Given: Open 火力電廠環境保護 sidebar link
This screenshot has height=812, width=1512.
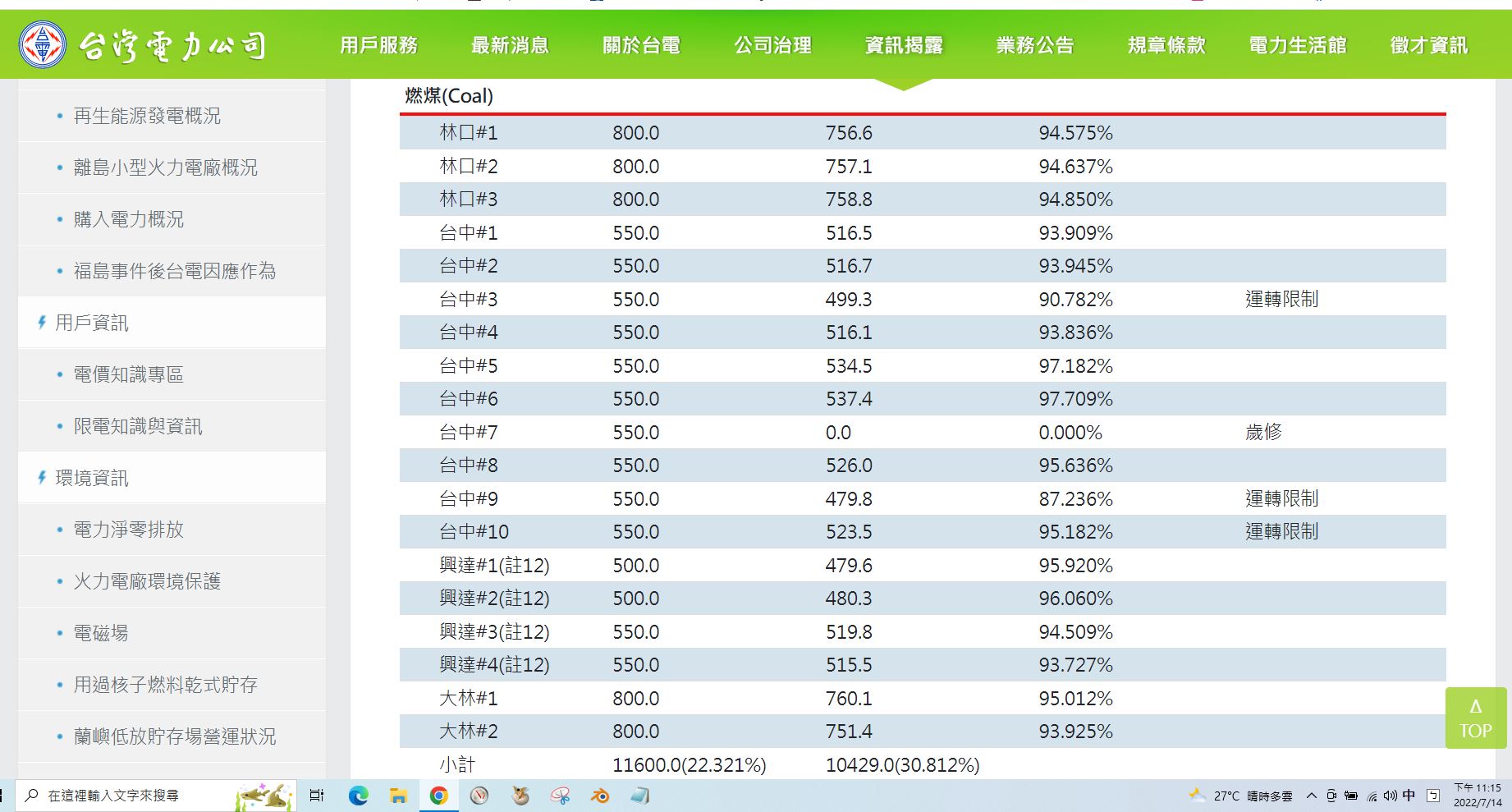Looking at the screenshot, I should pyautogui.click(x=147, y=581).
